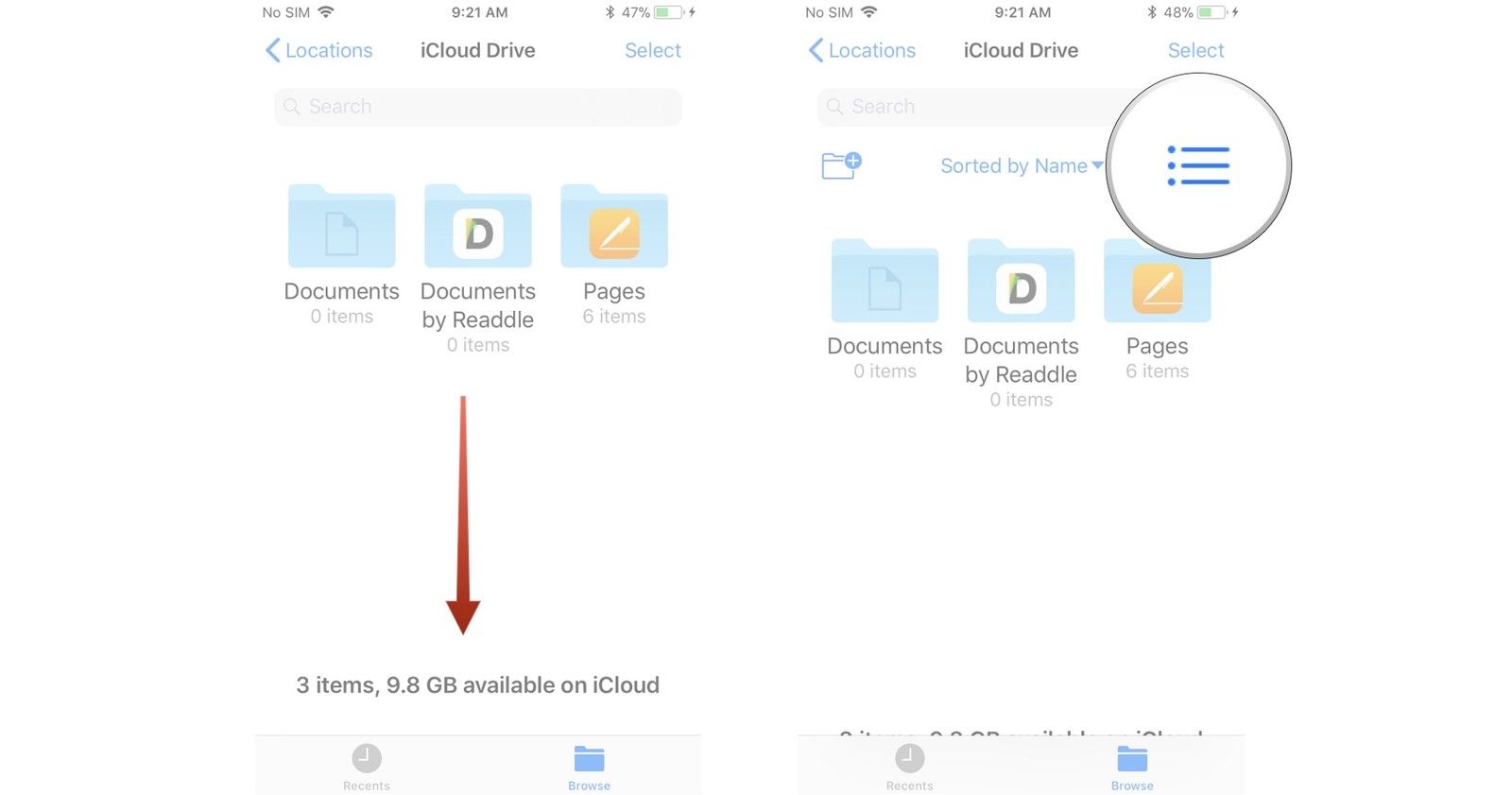1512x795 pixels.
Task: Open Documents folder in the right screen
Action: pyautogui.click(x=885, y=283)
